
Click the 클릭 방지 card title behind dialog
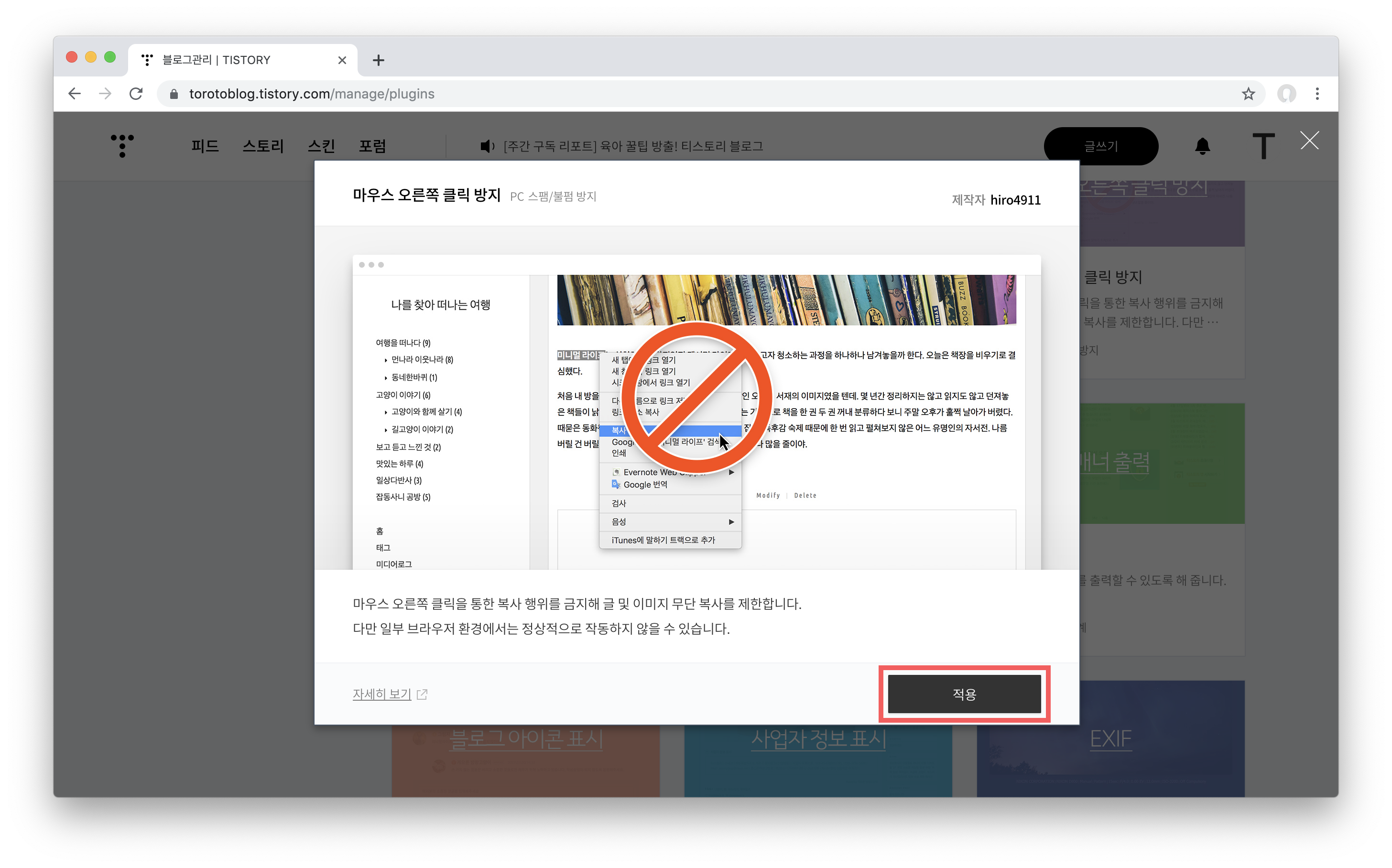1112,277
